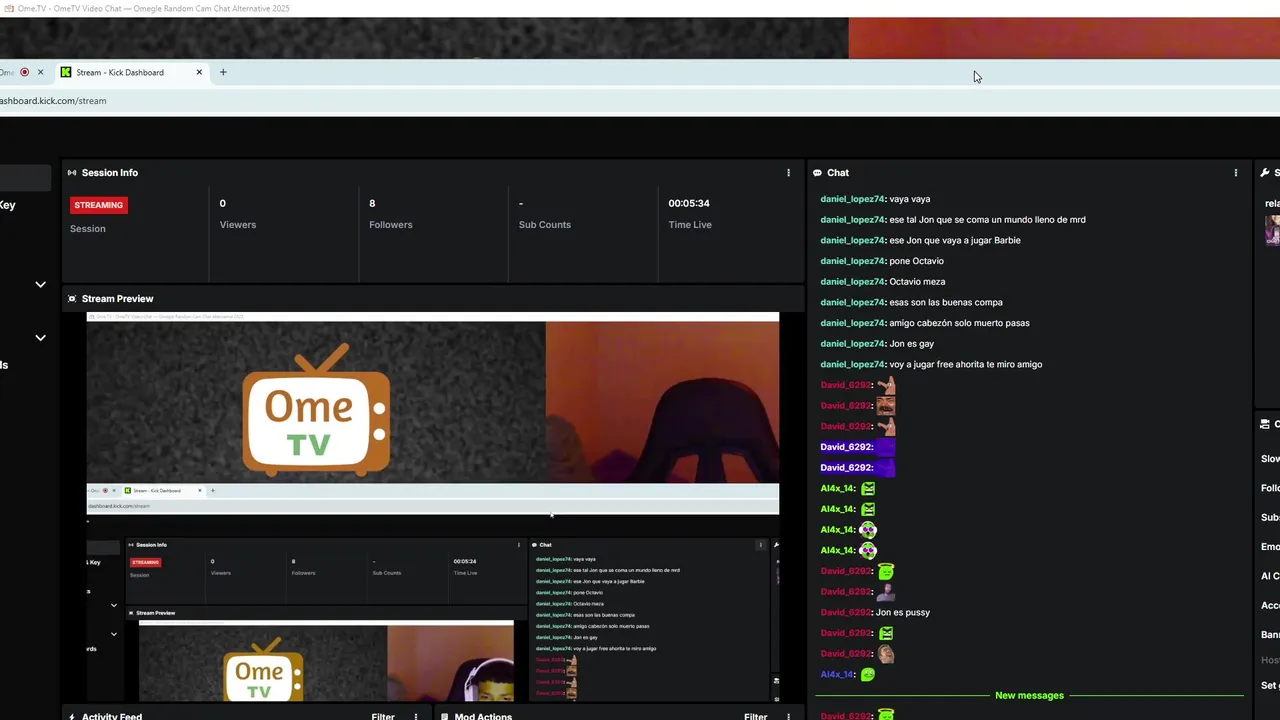Click the wrench icon in the right panel header
This screenshot has width=1280, height=720.
(x=1265, y=173)
